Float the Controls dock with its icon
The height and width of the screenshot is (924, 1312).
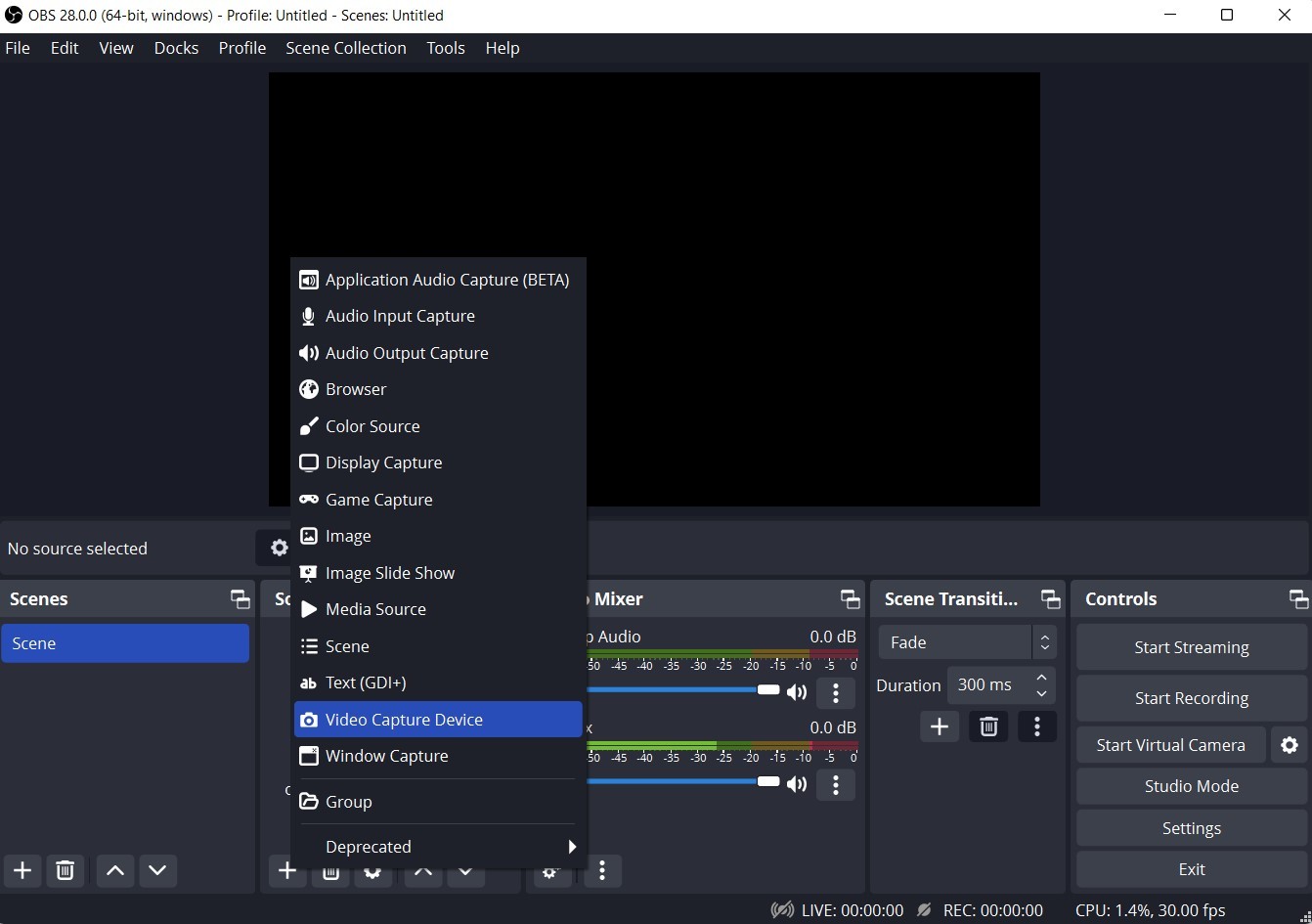point(1298,598)
